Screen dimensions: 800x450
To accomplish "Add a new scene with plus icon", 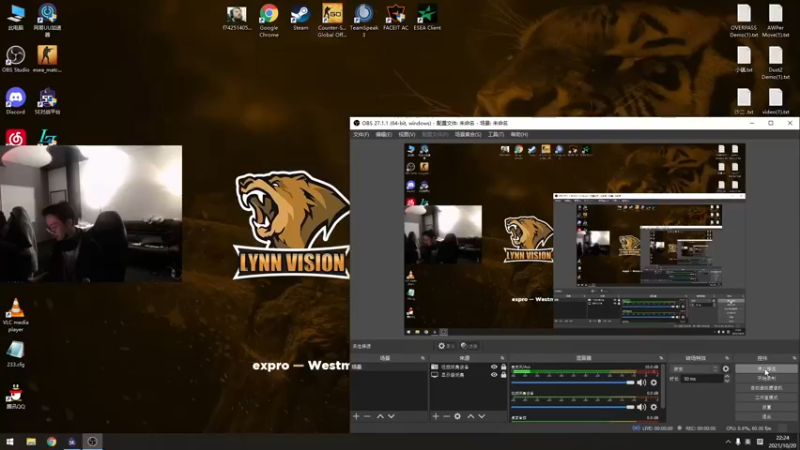I will pos(356,416).
